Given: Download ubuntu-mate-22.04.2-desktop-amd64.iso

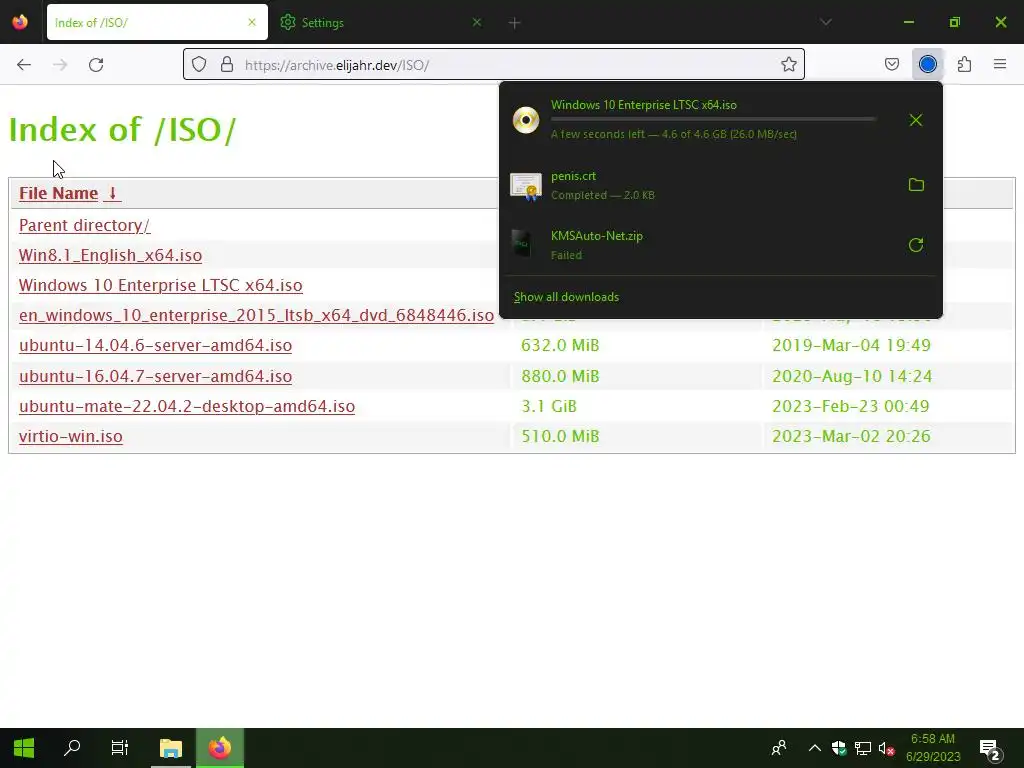Looking at the screenshot, I should click(187, 406).
